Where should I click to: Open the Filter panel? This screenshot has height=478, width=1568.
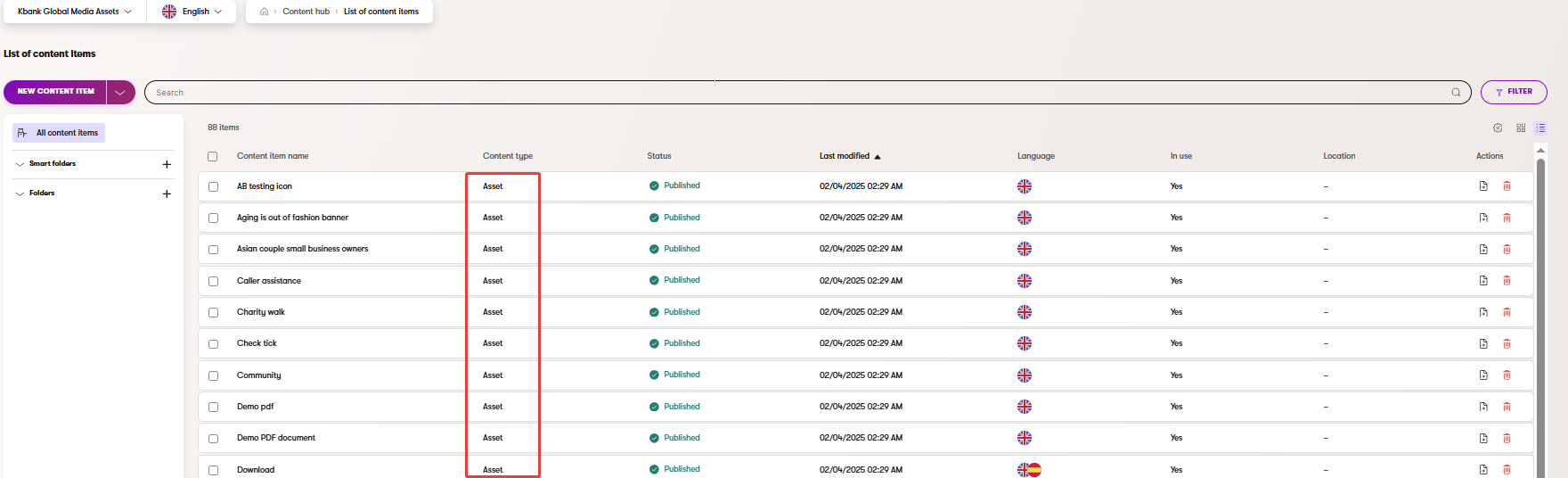[1514, 92]
